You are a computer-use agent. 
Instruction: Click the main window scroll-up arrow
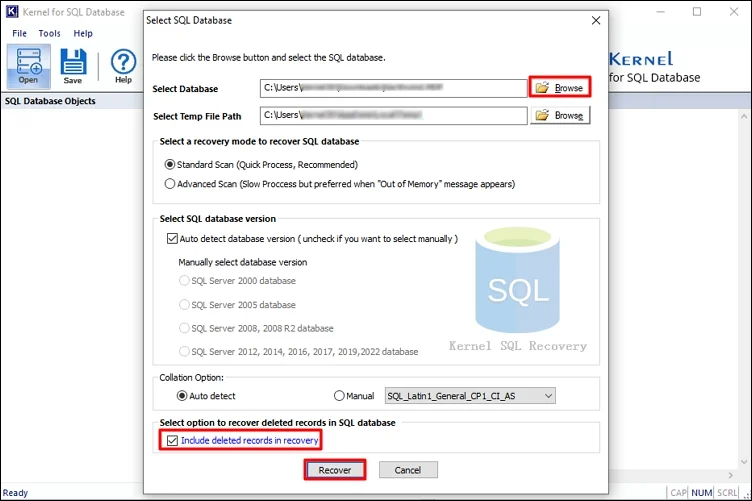click(744, 117)
